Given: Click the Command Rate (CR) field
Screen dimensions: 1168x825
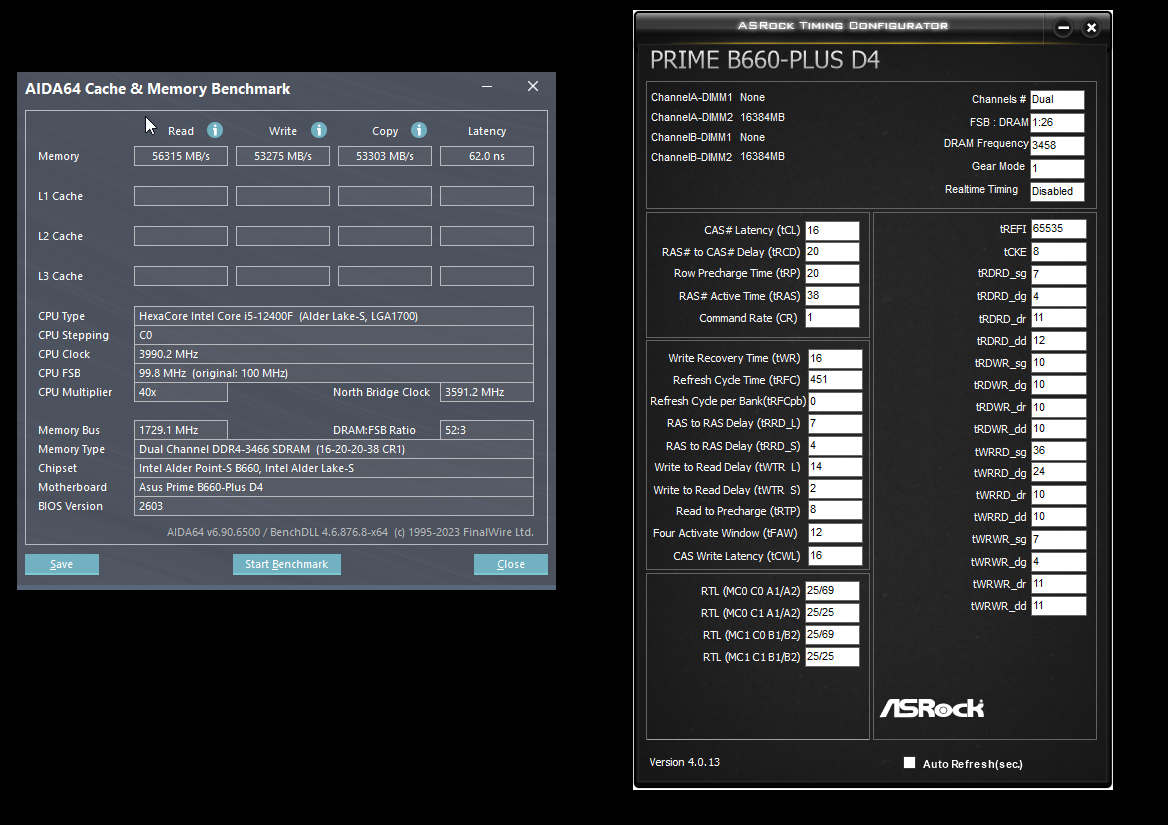Looking at the screenshot, I should tap(832, 318).
